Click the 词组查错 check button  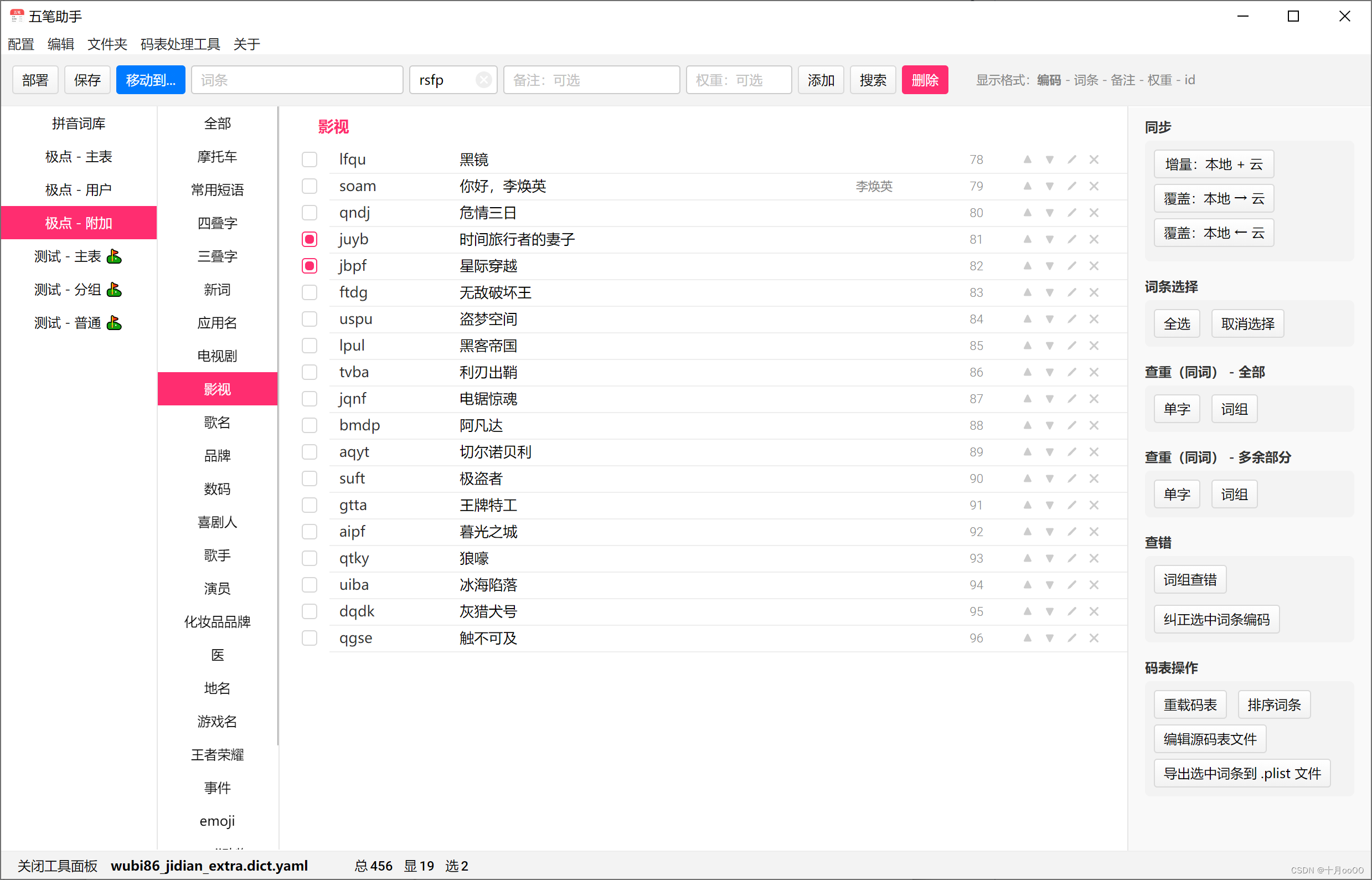(x=1189, y=579)
